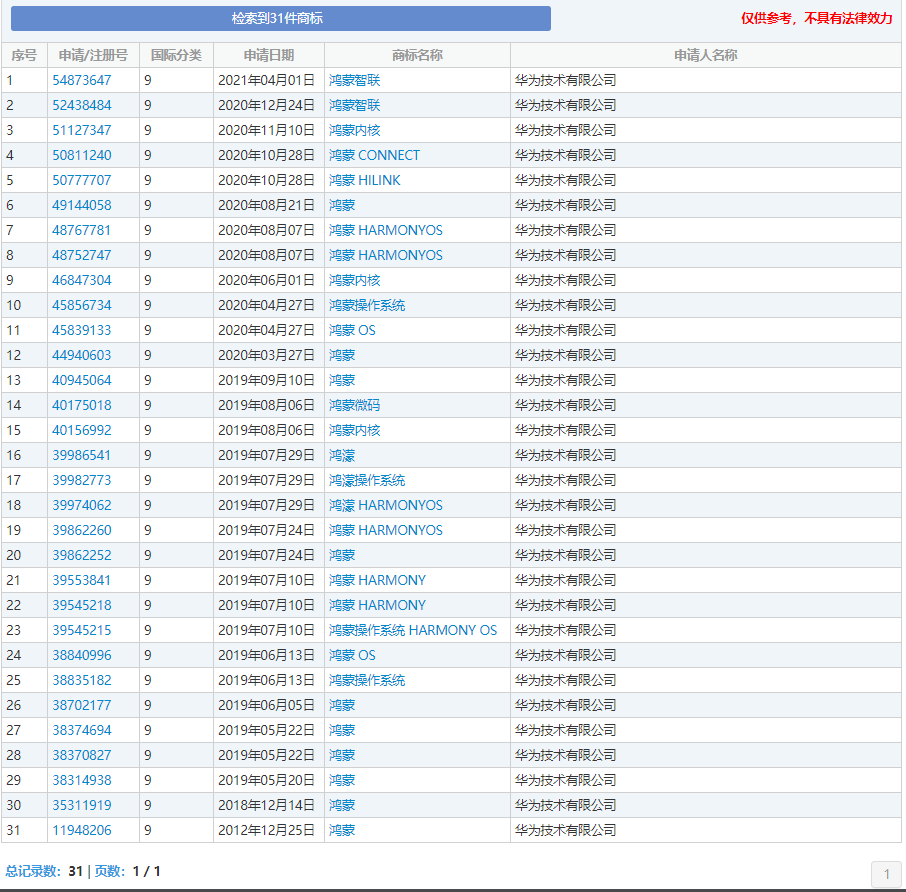
Task: Select the date 2018年12月14日
Action: (266, 805)
